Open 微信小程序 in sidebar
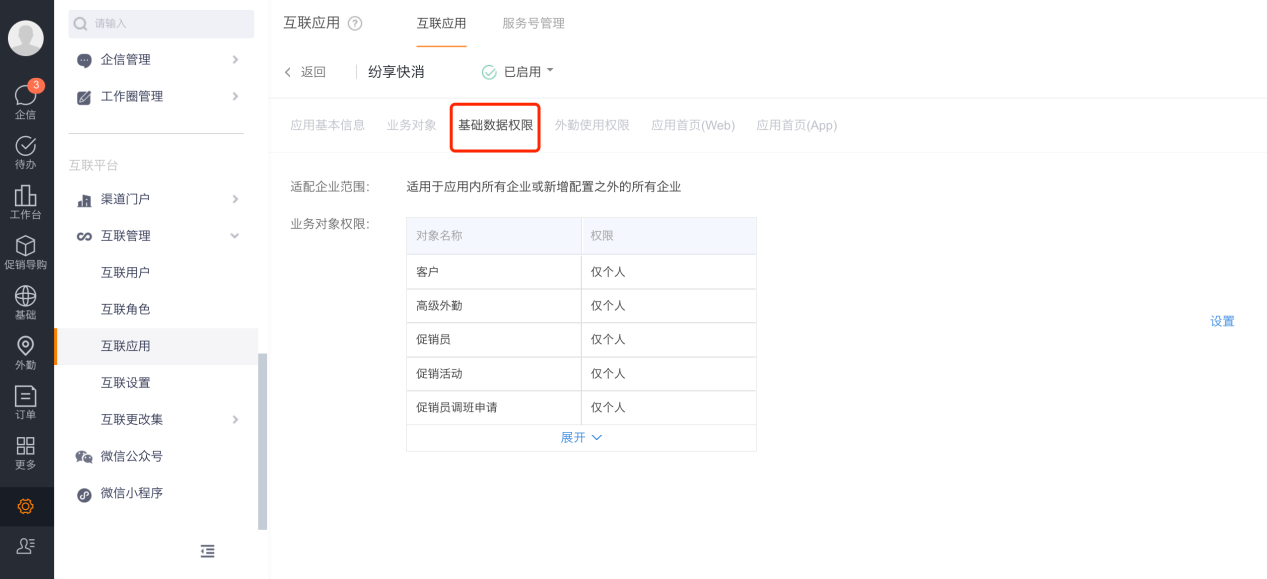 pos(132,493)
